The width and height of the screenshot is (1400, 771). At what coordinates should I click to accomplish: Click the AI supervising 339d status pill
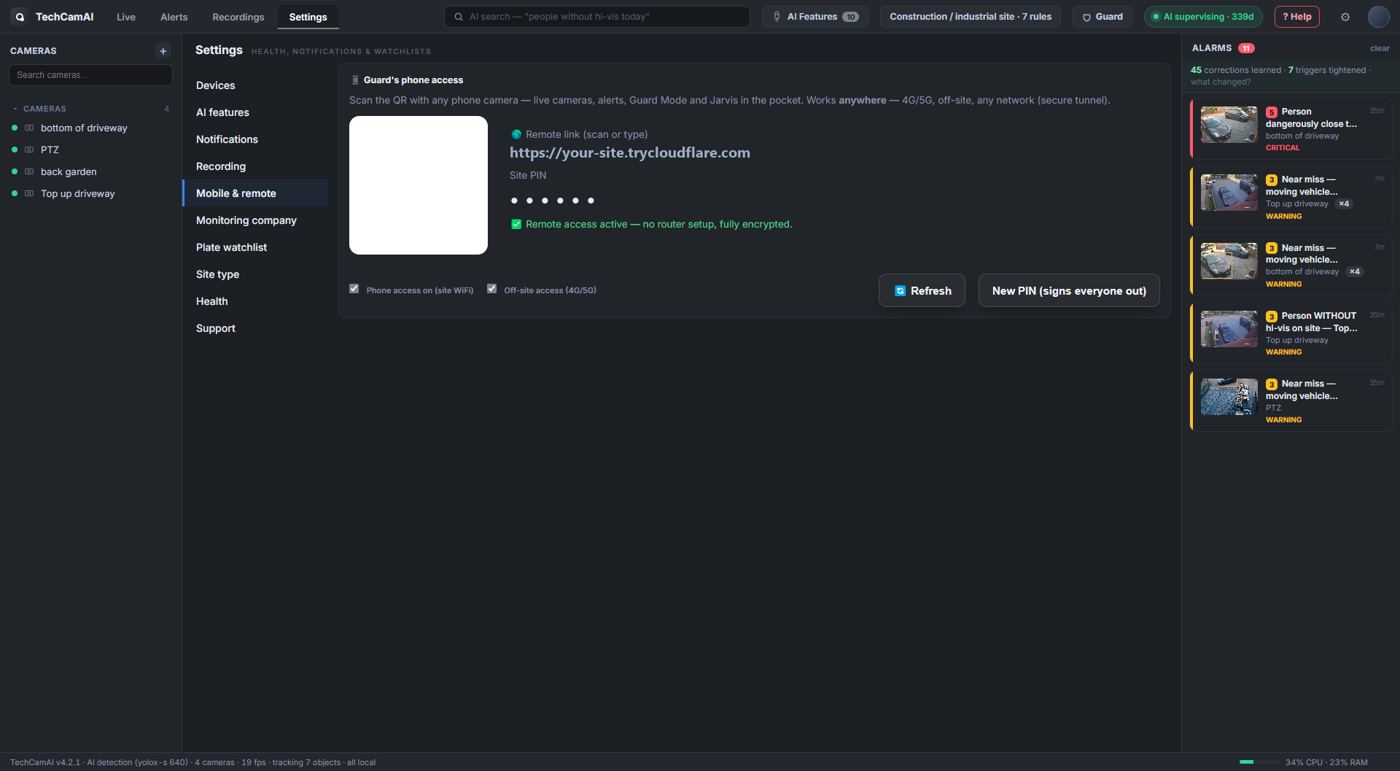coord(1204,17)
